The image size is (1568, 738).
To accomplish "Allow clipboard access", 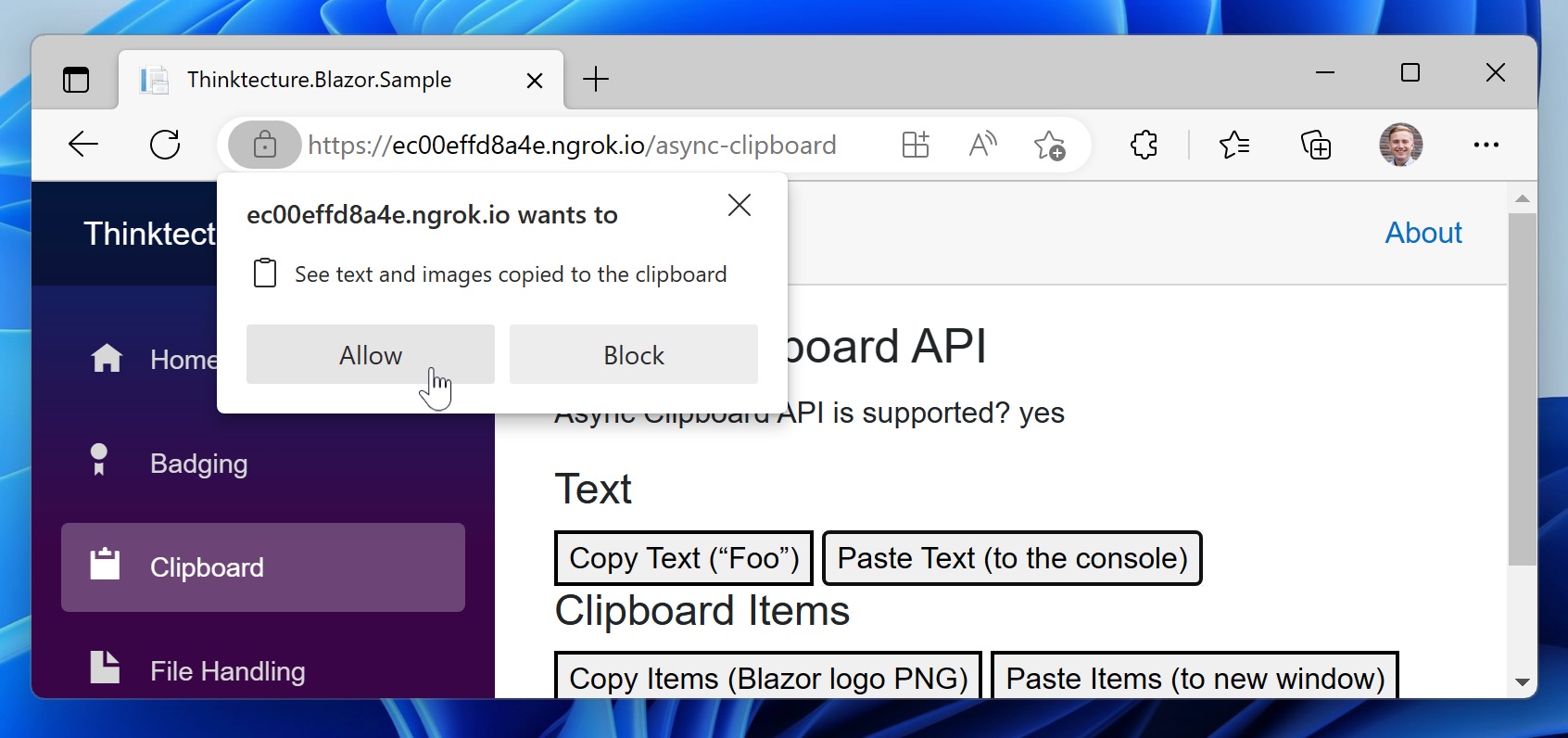I will pyautogui.click(x=371, y=354).
